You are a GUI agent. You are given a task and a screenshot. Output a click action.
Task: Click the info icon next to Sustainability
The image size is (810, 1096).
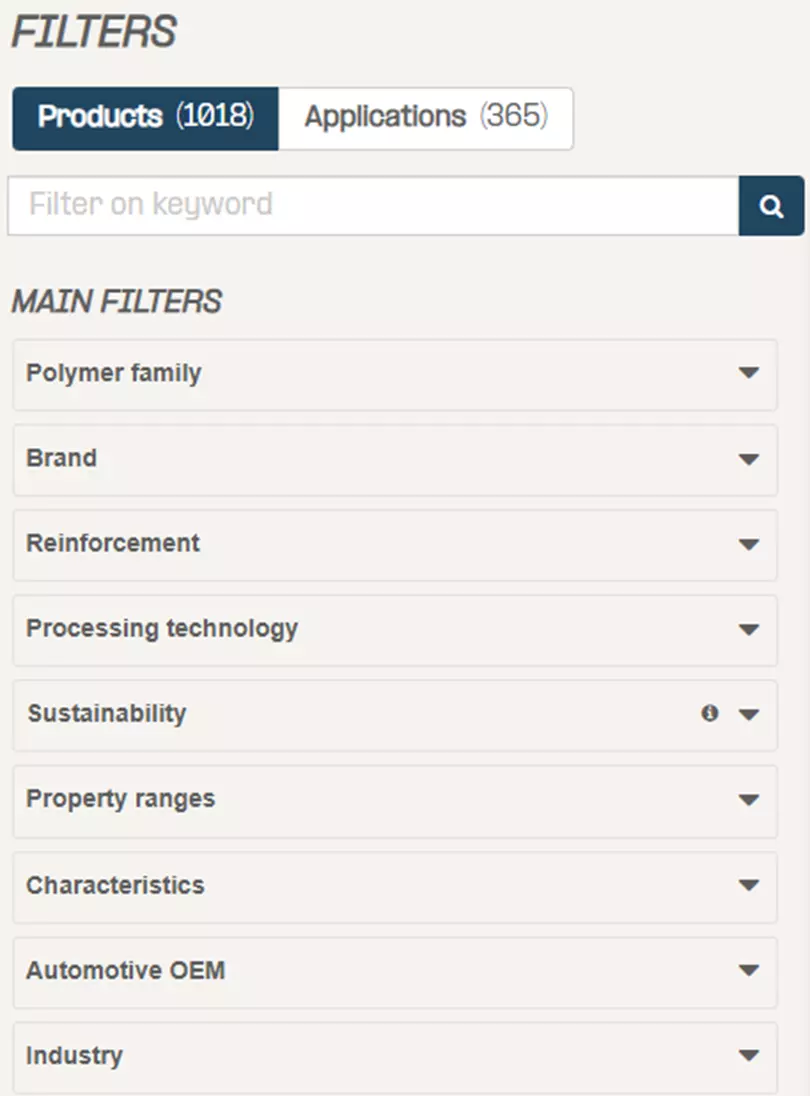711,714
